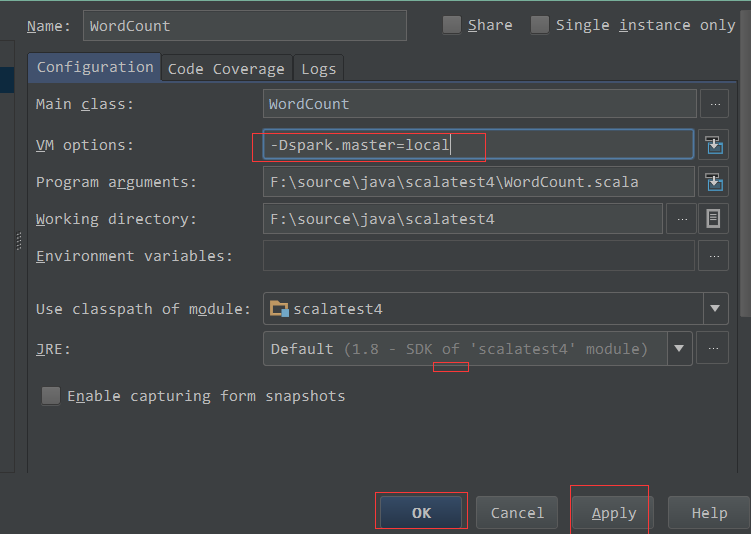Expand the VM options editor icon
Screen dimensions: 751x534
714,144
